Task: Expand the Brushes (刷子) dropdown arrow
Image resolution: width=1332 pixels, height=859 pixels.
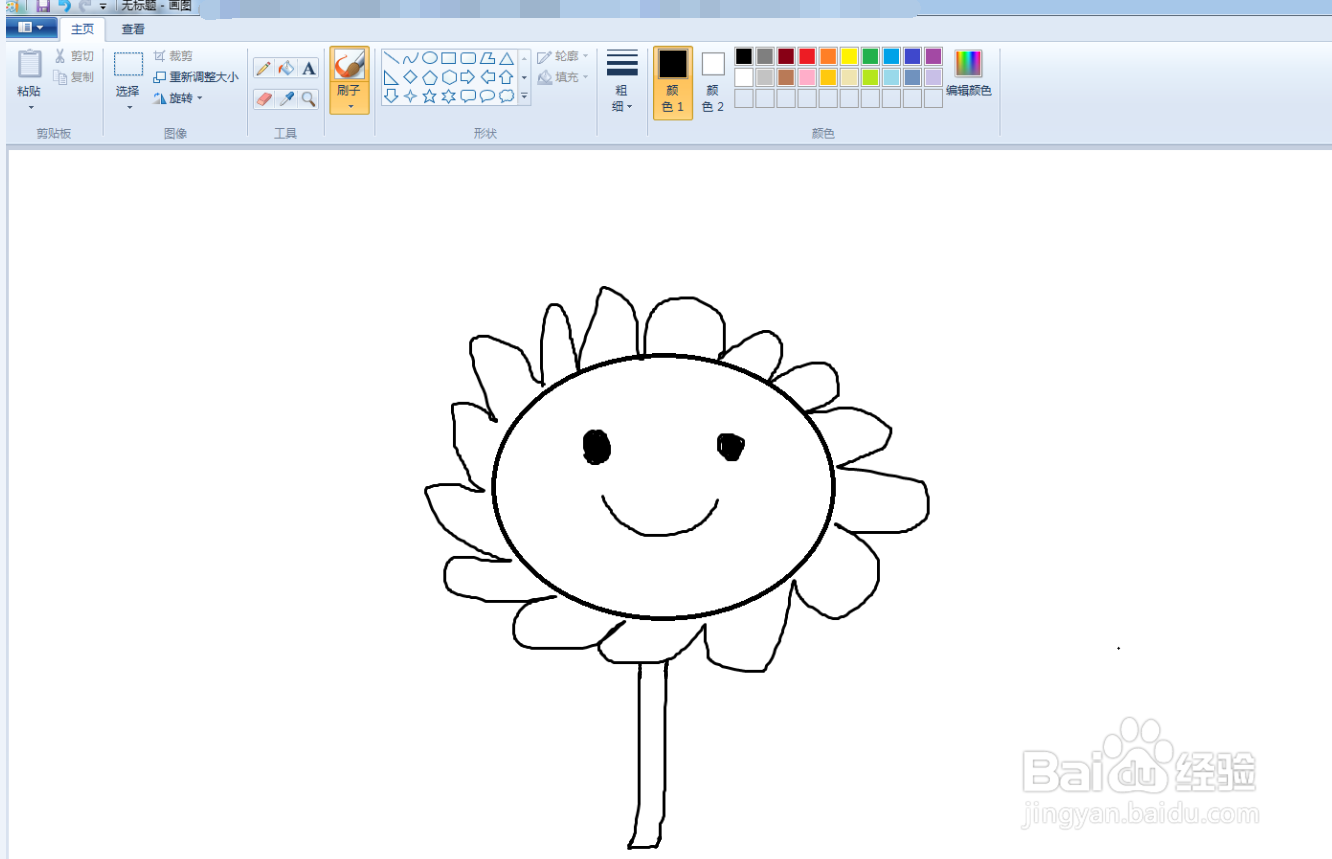Action: [x=349, y=105]
